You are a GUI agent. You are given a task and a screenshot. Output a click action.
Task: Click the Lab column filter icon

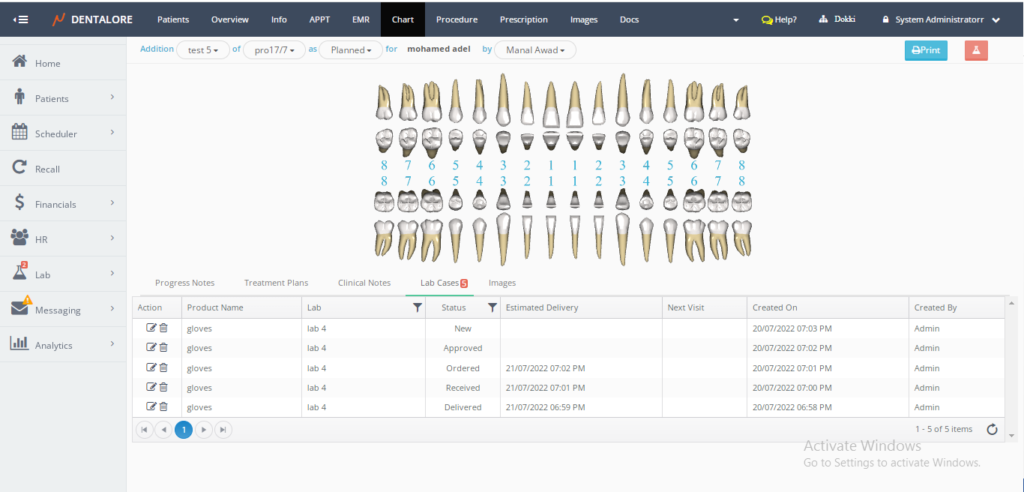point(417,308)
